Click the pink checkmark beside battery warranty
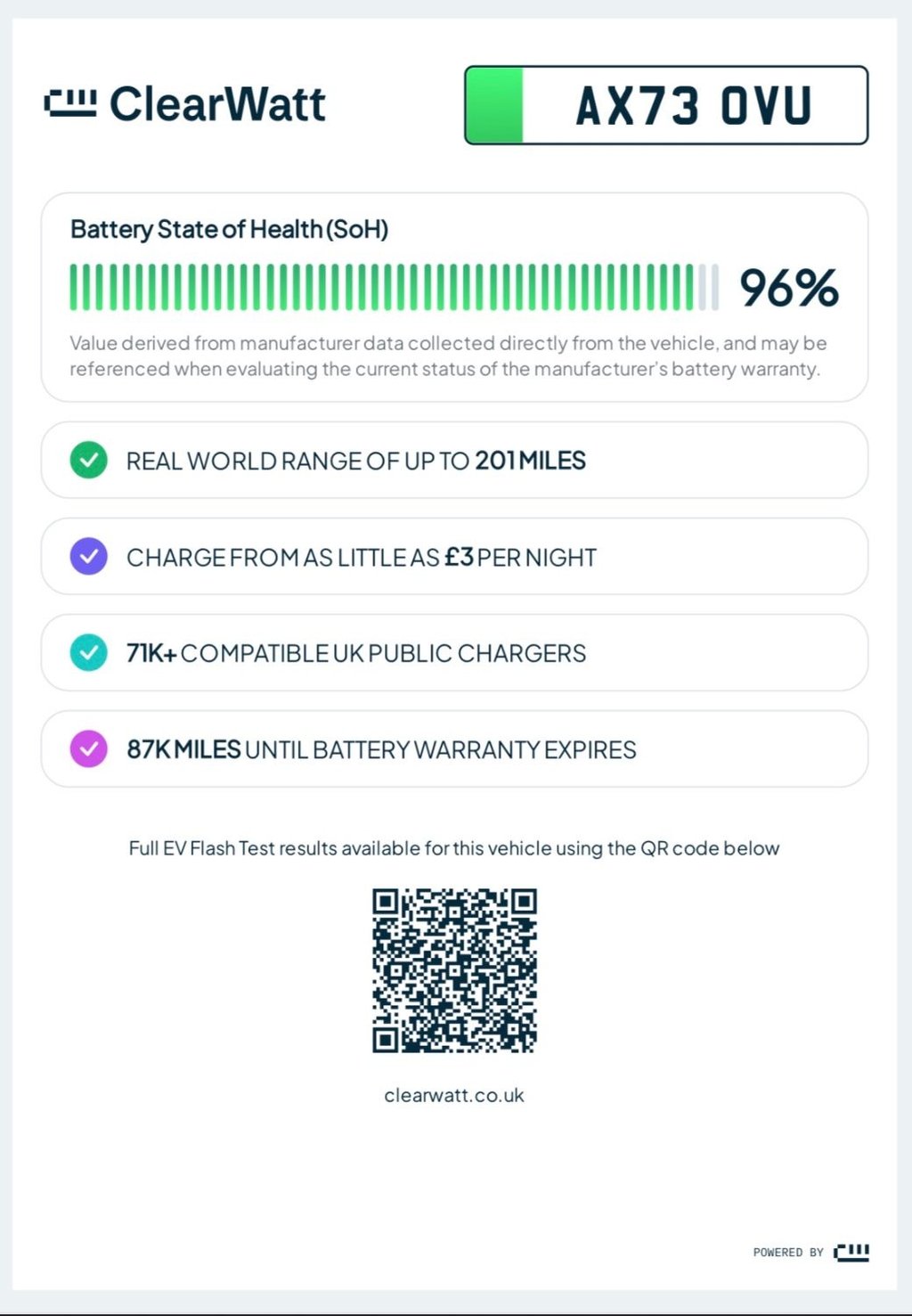The image size is (912, 1316). (88, 749)
